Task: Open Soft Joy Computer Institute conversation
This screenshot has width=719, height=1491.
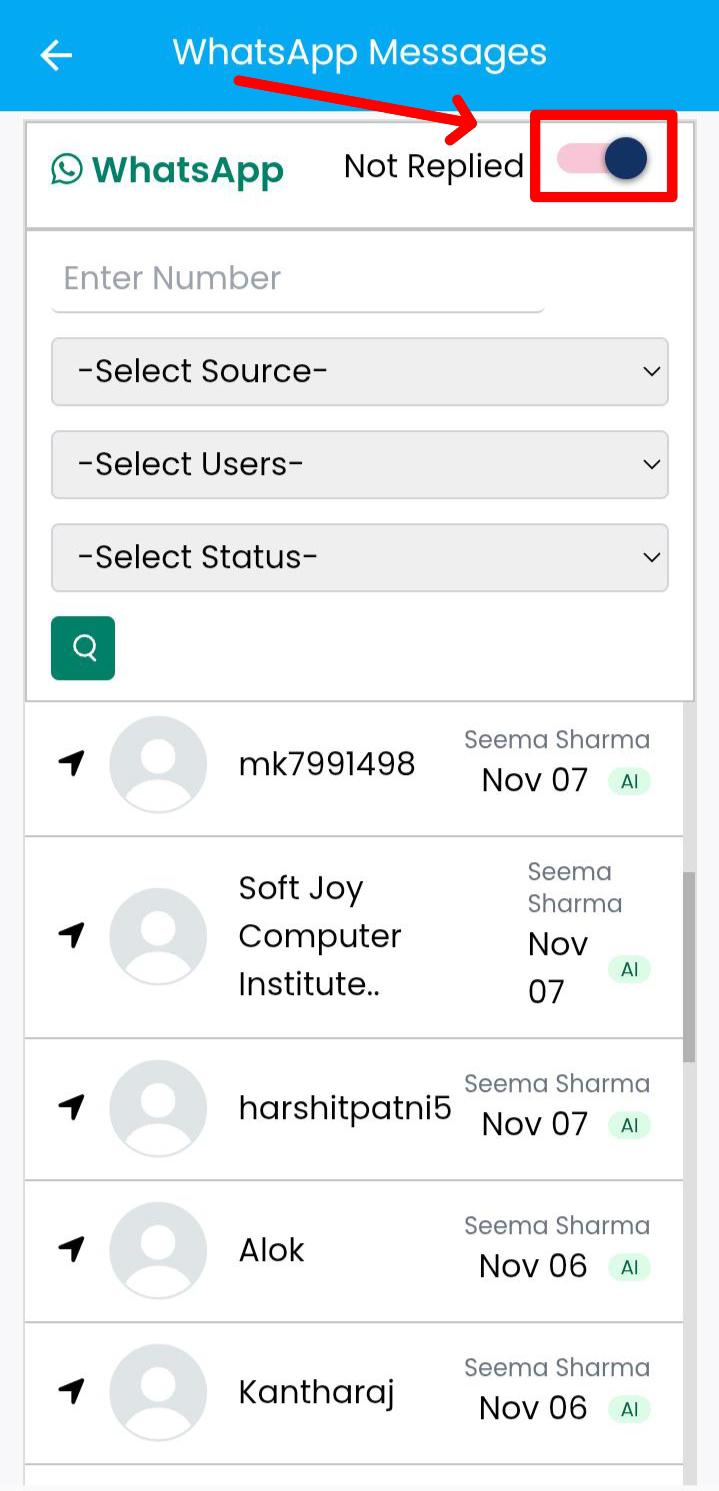Action: point(320,936)
